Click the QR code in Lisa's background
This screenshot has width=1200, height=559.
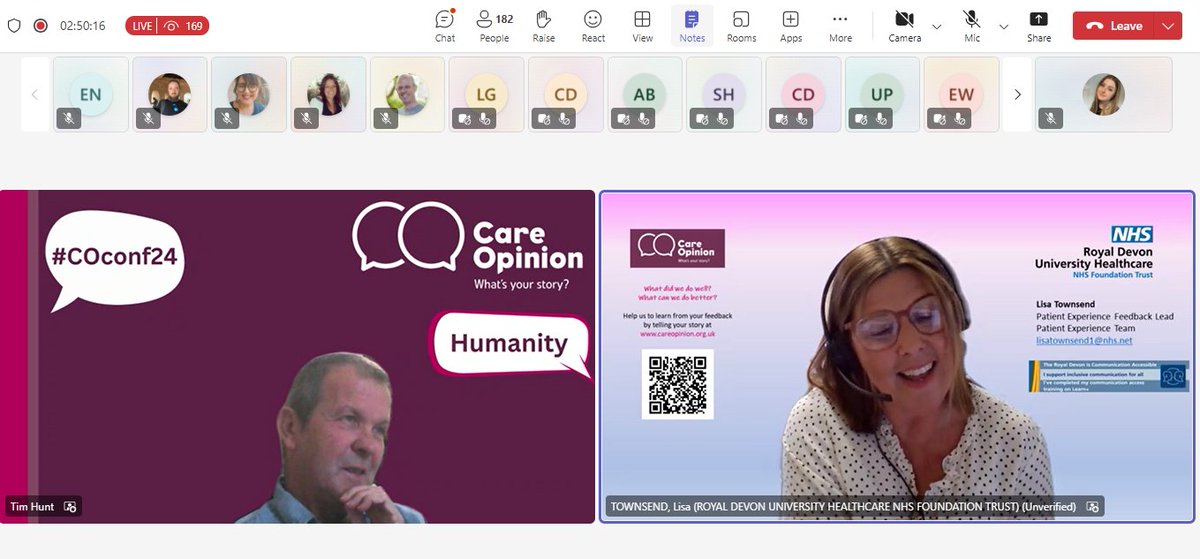[678, 383]
